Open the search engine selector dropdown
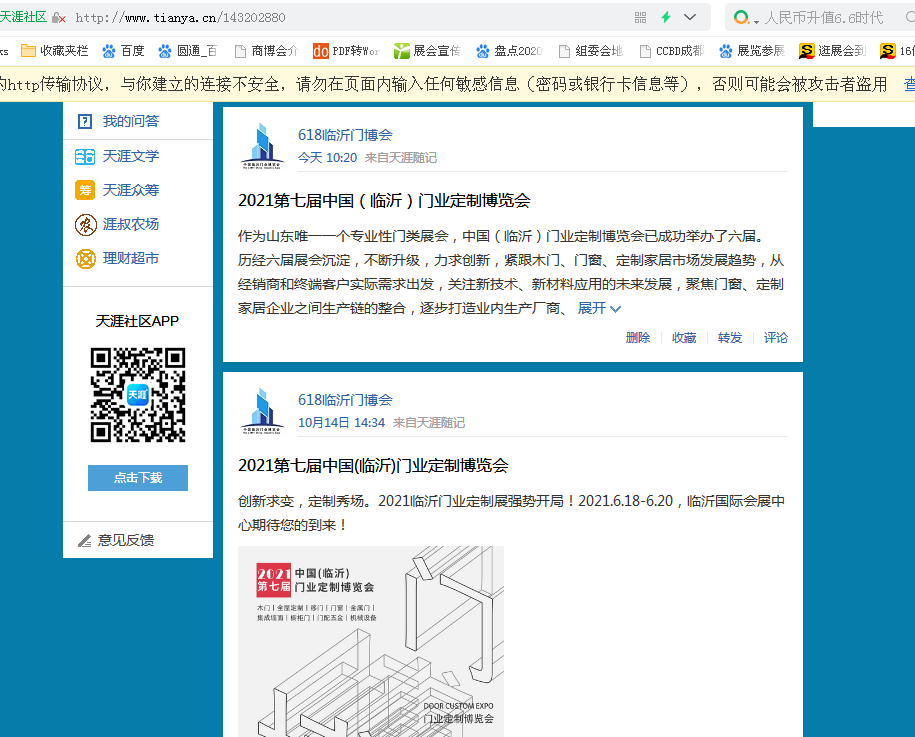 (x=757, y=19)
